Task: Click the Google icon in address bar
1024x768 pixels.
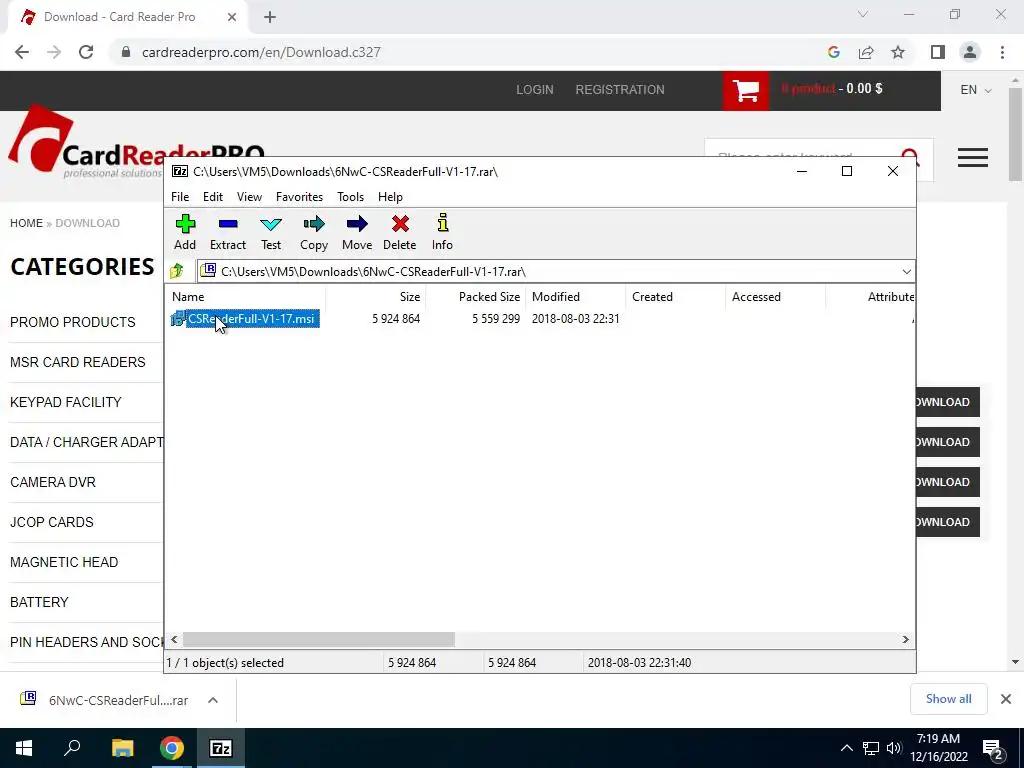Action: tap(833, 52)
